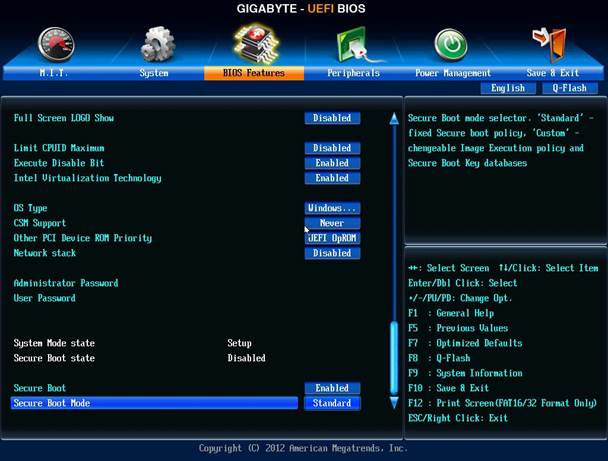Select the Administrator Password entry
The image size is (608, 461).
tap(66, 283)
